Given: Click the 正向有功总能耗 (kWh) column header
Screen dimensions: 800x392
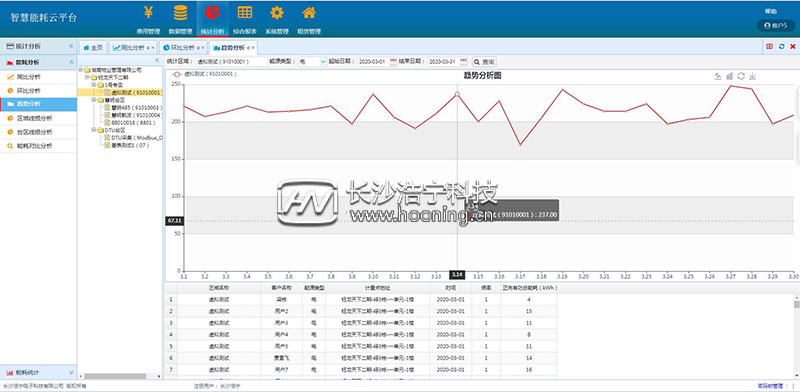Looking at the screenshot, I should coord(529,288).
